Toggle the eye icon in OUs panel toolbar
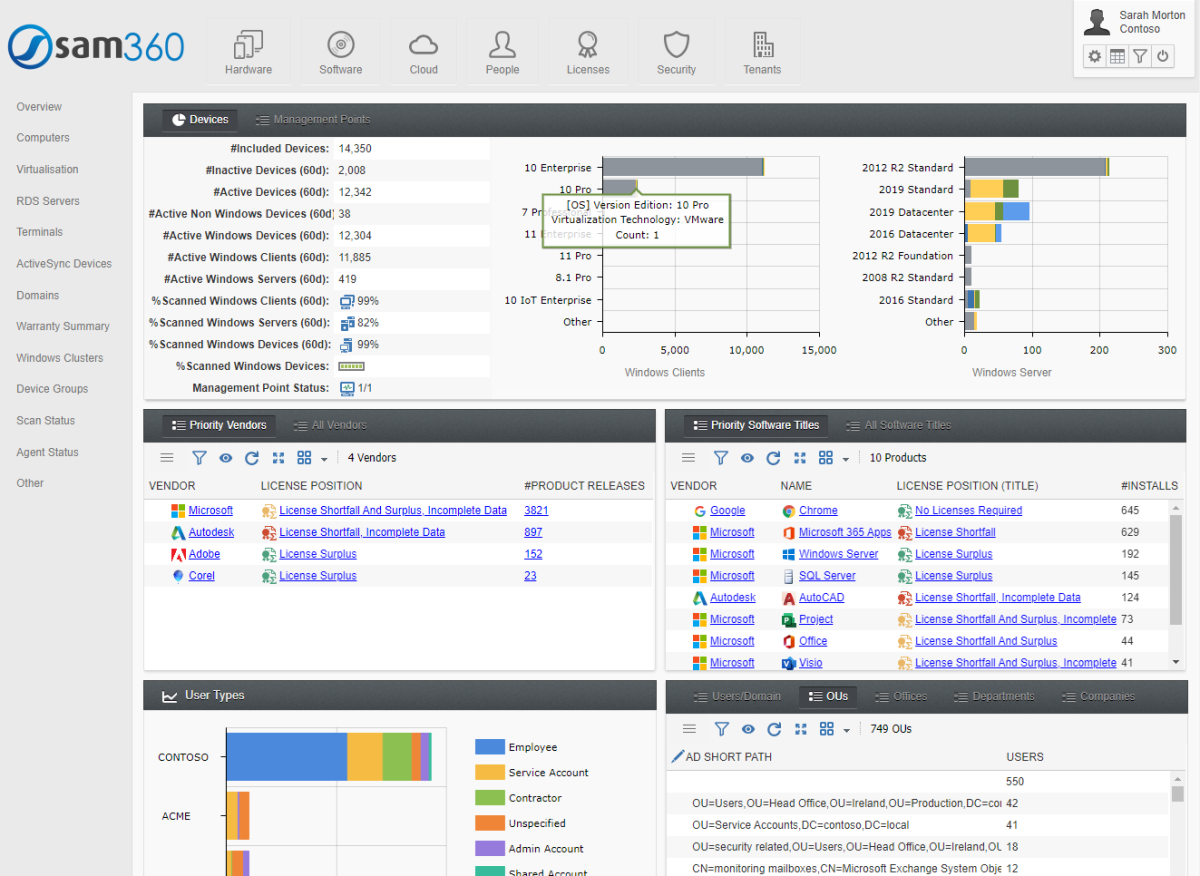Viewport: 1200px width, 876px height. (748, 728)
